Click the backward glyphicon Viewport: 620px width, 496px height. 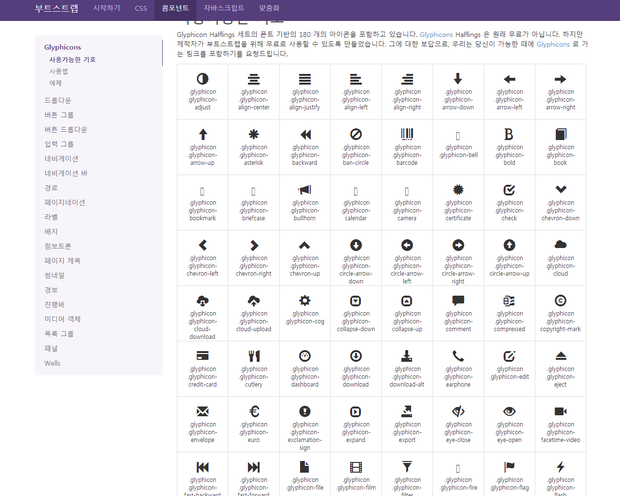(305, 134)
